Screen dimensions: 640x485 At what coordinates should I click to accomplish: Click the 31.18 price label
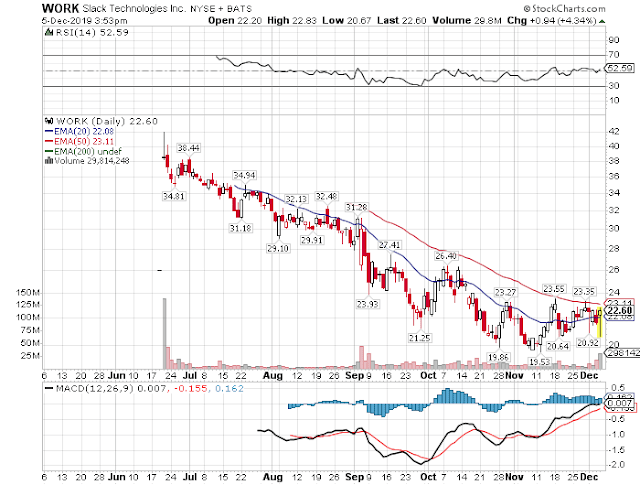tap(240, 228)
